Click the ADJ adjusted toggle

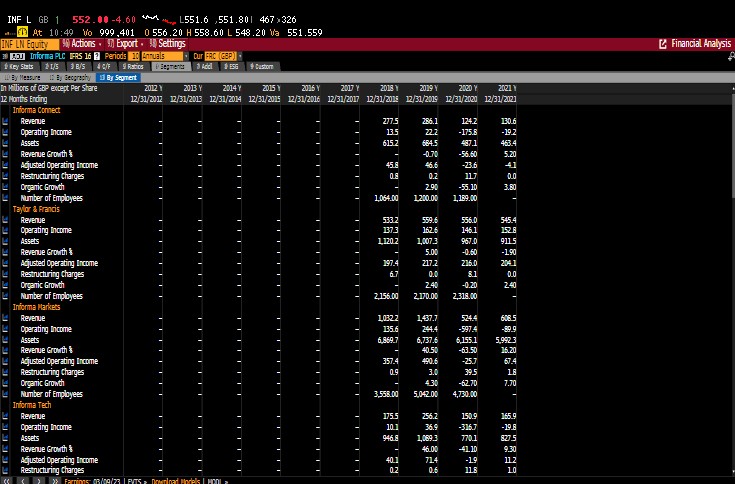[x=17, y=56]
